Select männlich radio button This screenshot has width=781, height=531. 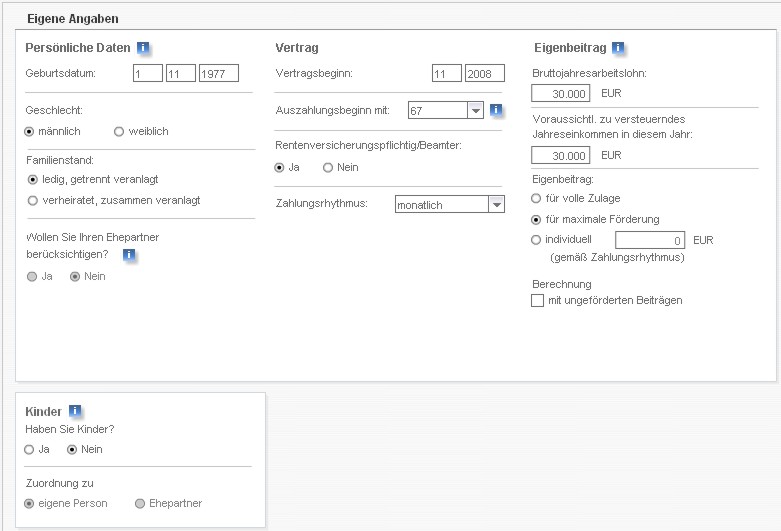point(29,132)
